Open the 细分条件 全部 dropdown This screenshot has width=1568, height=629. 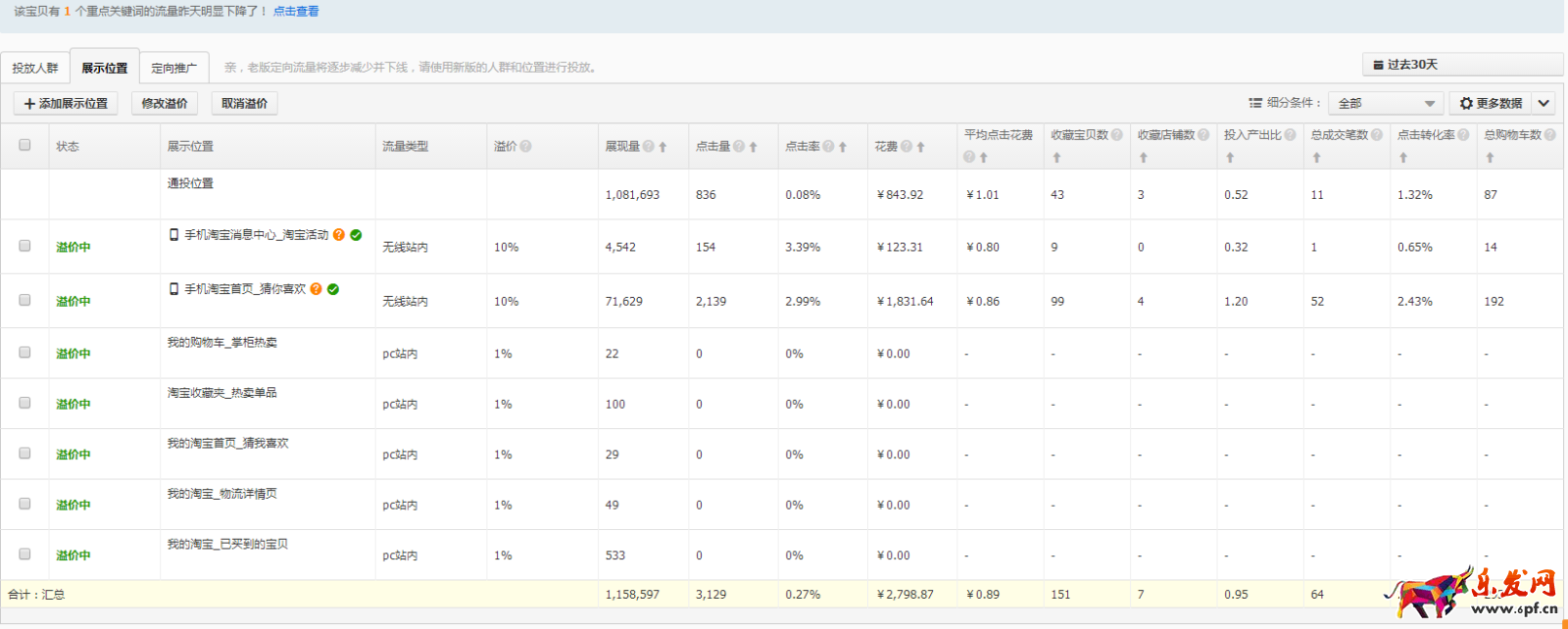point(1388,103)
